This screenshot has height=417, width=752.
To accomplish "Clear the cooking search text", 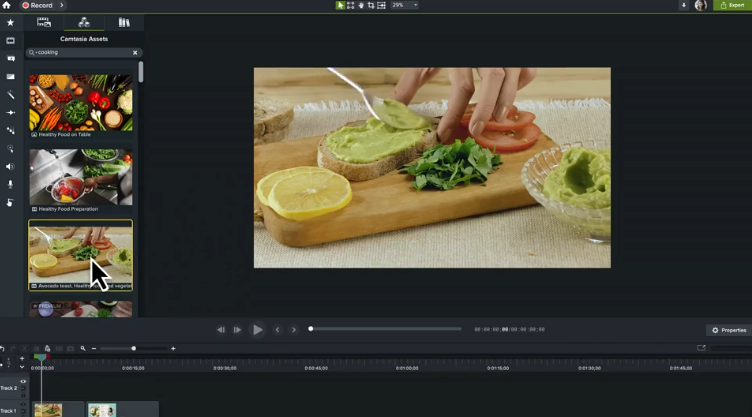I will pos(135,52).
